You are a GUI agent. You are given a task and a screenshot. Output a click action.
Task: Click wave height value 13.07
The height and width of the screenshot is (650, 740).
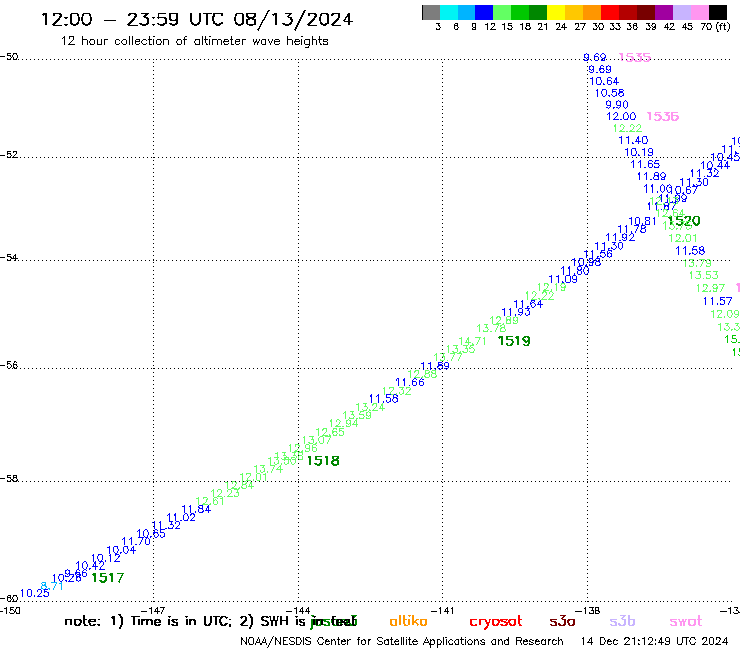[317, 440]
